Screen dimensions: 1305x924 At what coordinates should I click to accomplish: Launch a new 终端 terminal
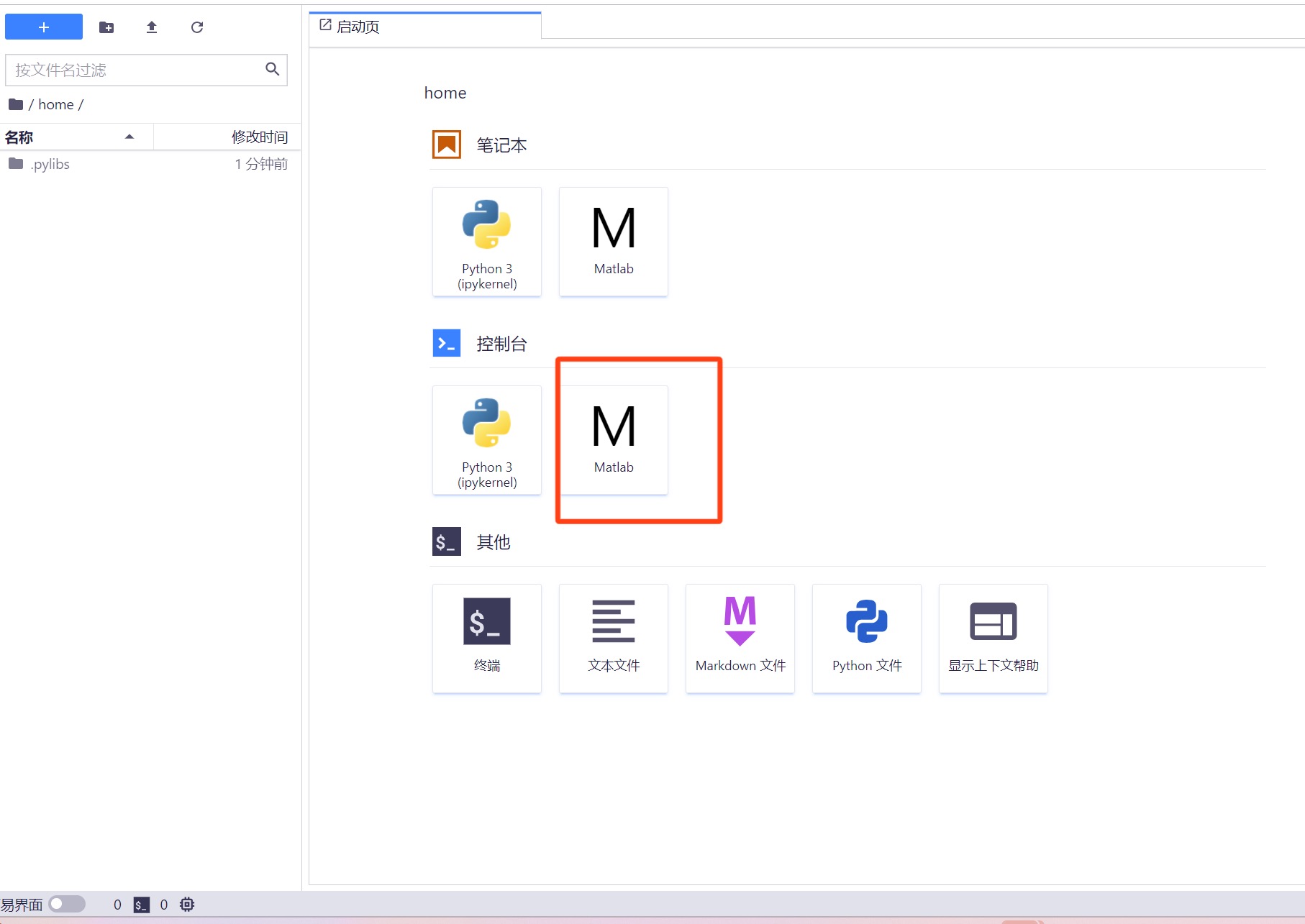pyautogui.click(x=487, y=639)
